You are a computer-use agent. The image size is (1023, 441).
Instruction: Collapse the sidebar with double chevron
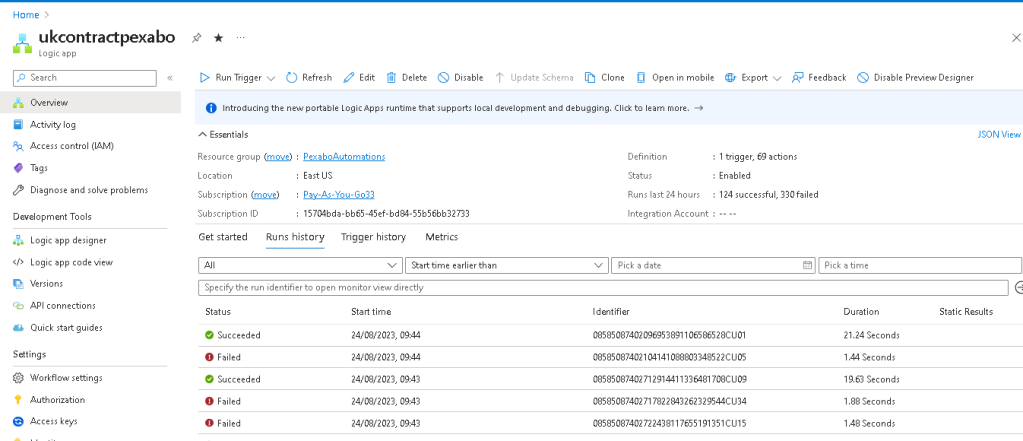[x=170, y=78]
